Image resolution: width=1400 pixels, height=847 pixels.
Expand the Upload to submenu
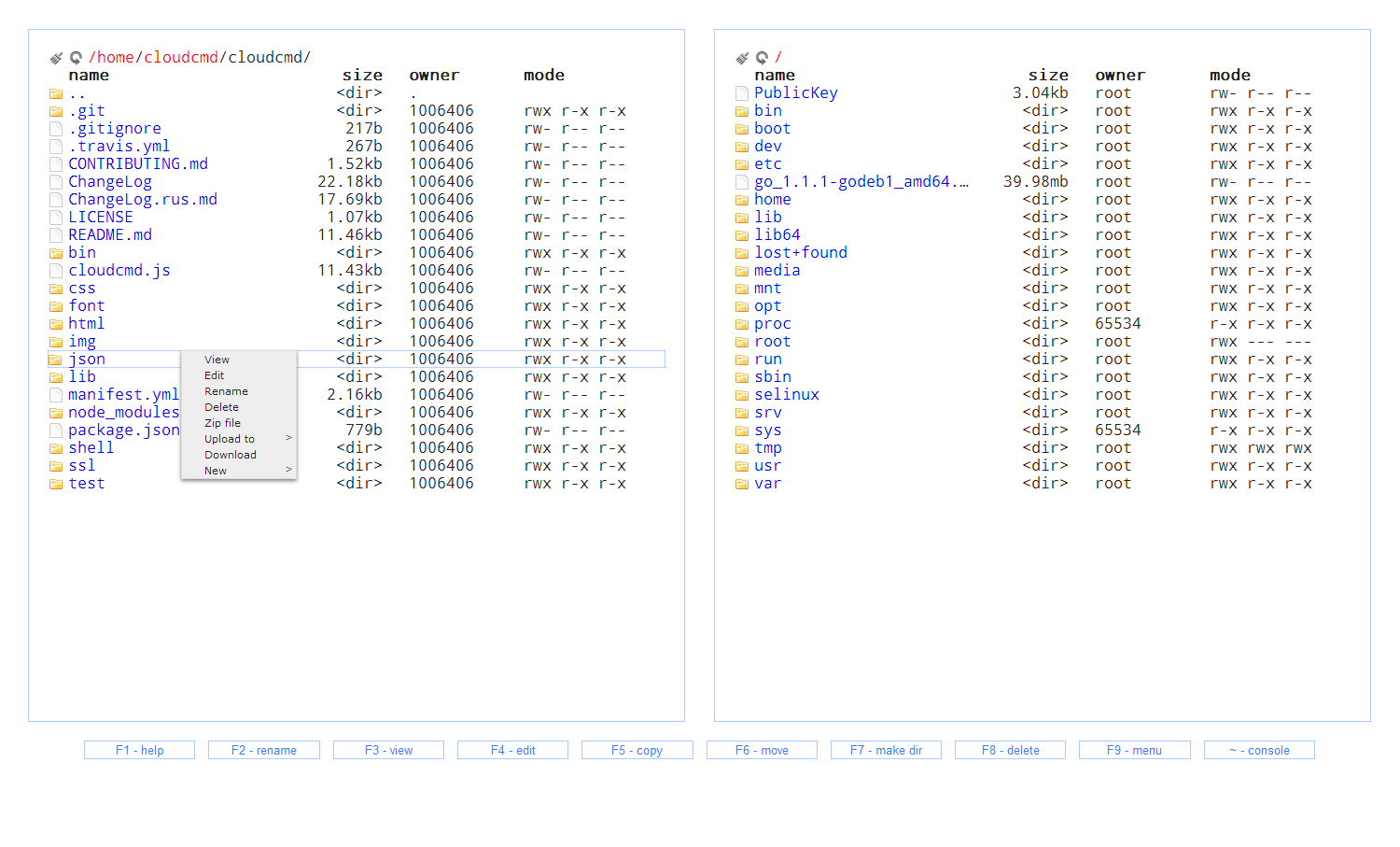239,439
